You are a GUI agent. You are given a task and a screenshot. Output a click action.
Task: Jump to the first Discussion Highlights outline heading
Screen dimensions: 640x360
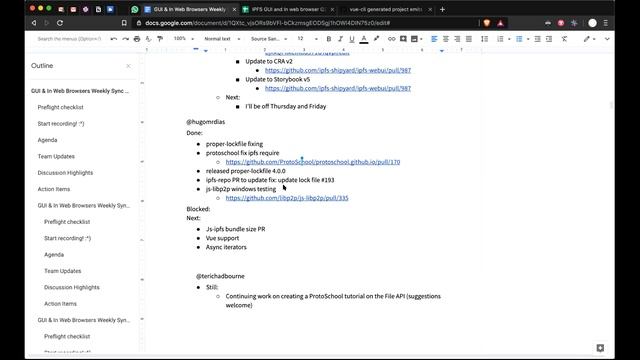pos(65,173)
